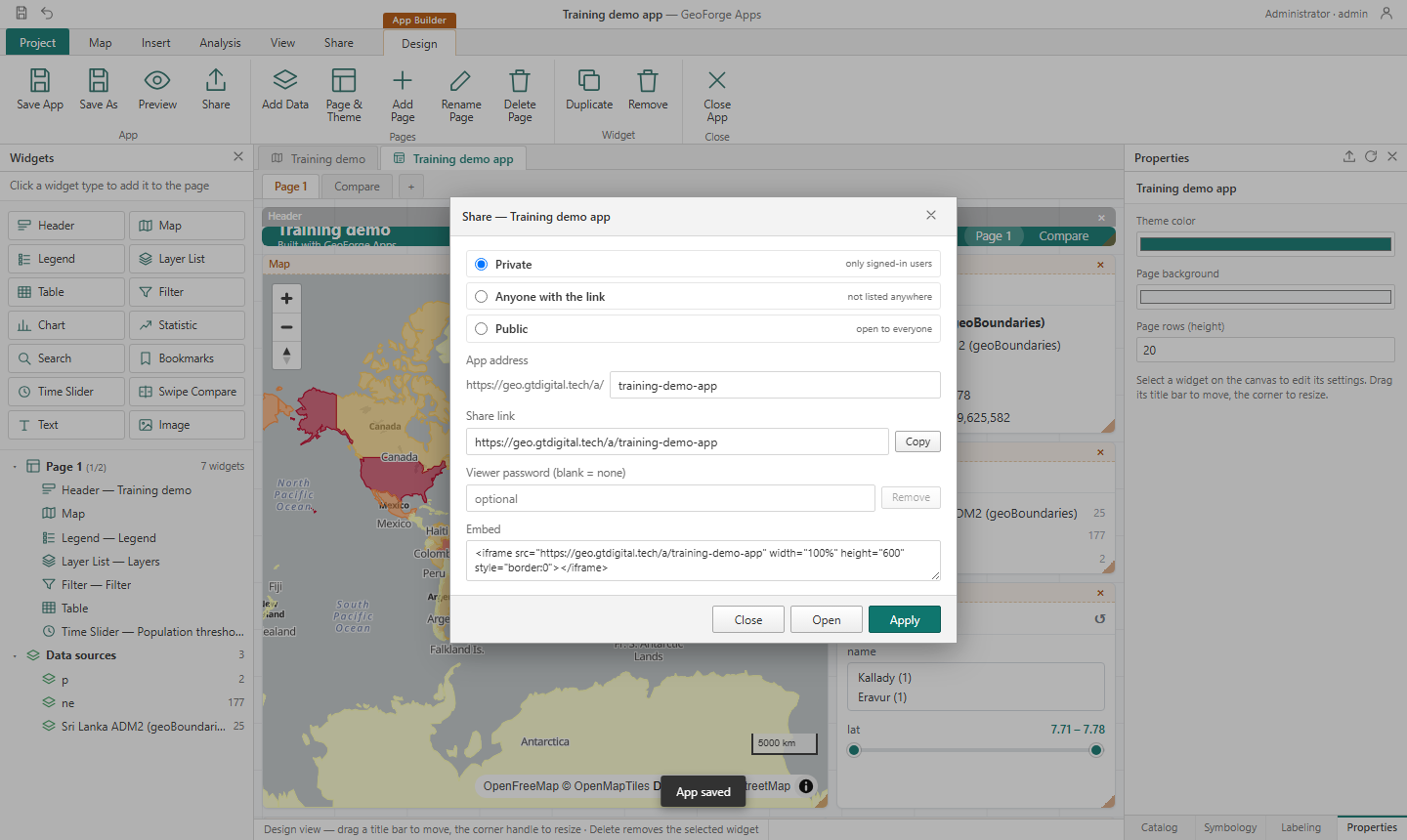Add a Swipe Compare widget
The image size is (1407, 840).
187,392
